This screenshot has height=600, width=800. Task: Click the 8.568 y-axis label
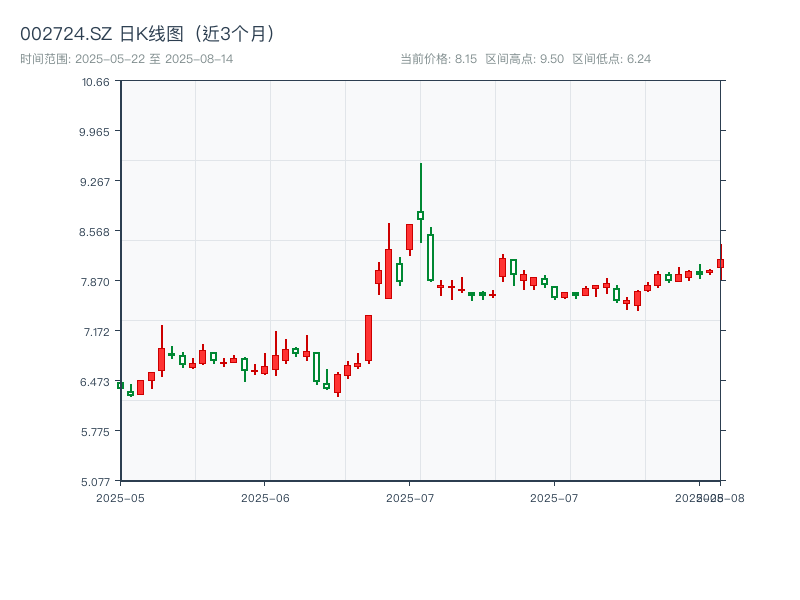pos(94,231)
